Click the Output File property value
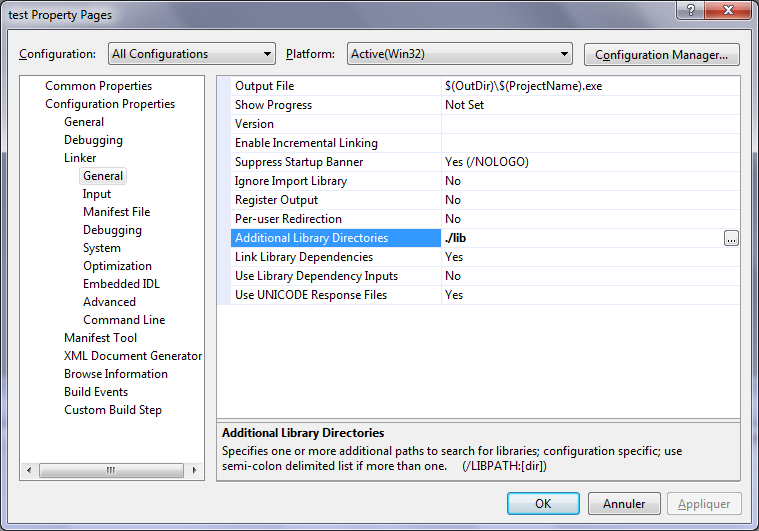The height and width of the screenshot is (531, 759). point(590,86)
